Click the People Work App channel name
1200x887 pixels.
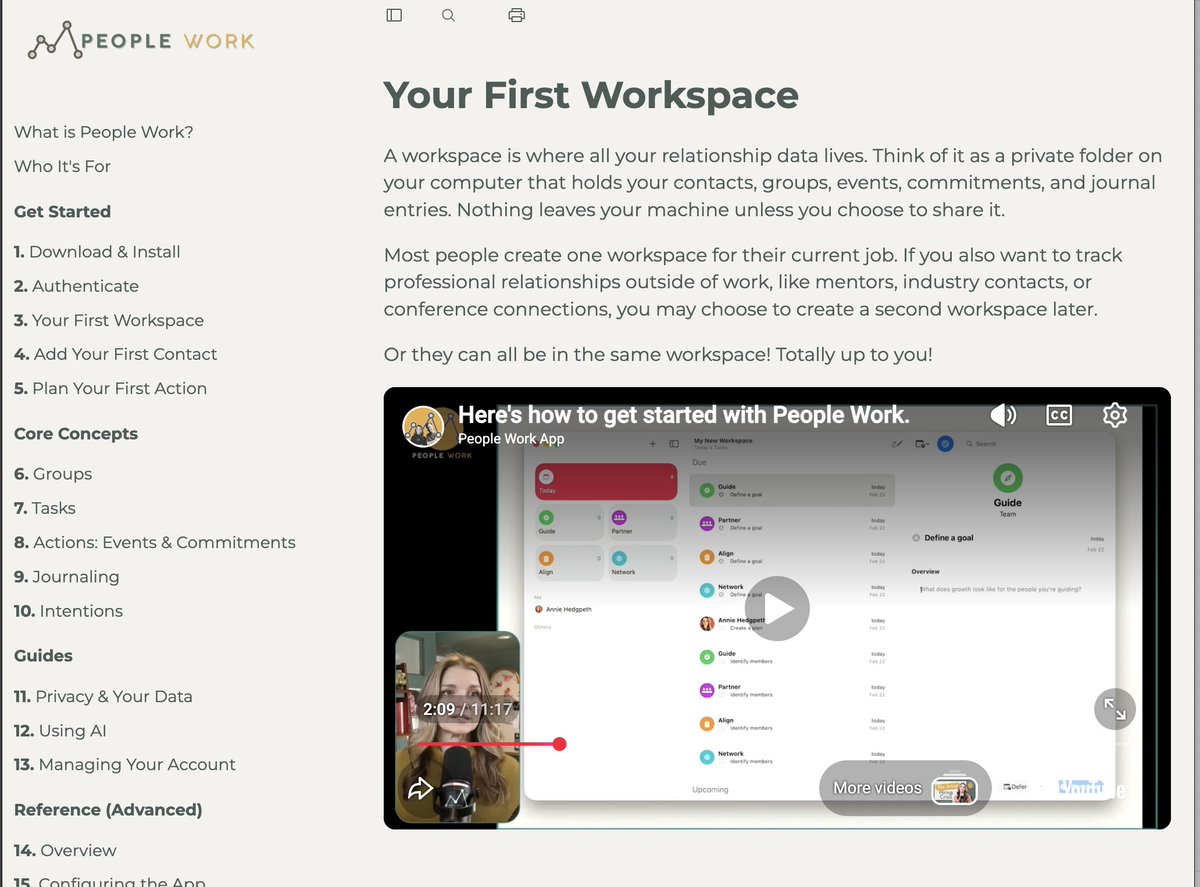point(511,439)
